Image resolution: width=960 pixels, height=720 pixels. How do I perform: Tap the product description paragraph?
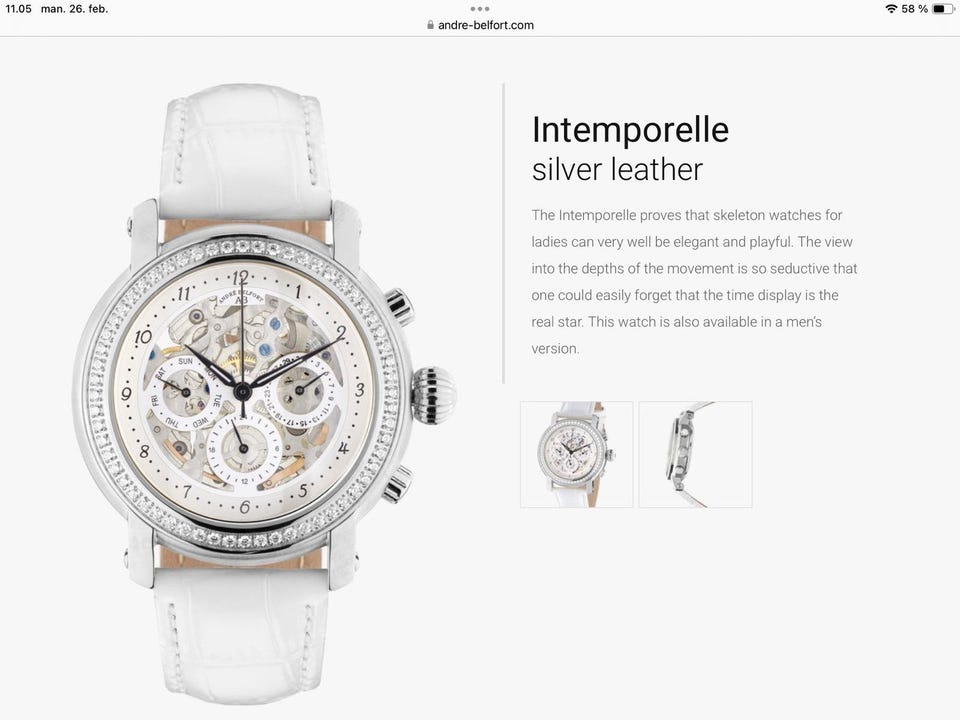click(x=694, y=282)
